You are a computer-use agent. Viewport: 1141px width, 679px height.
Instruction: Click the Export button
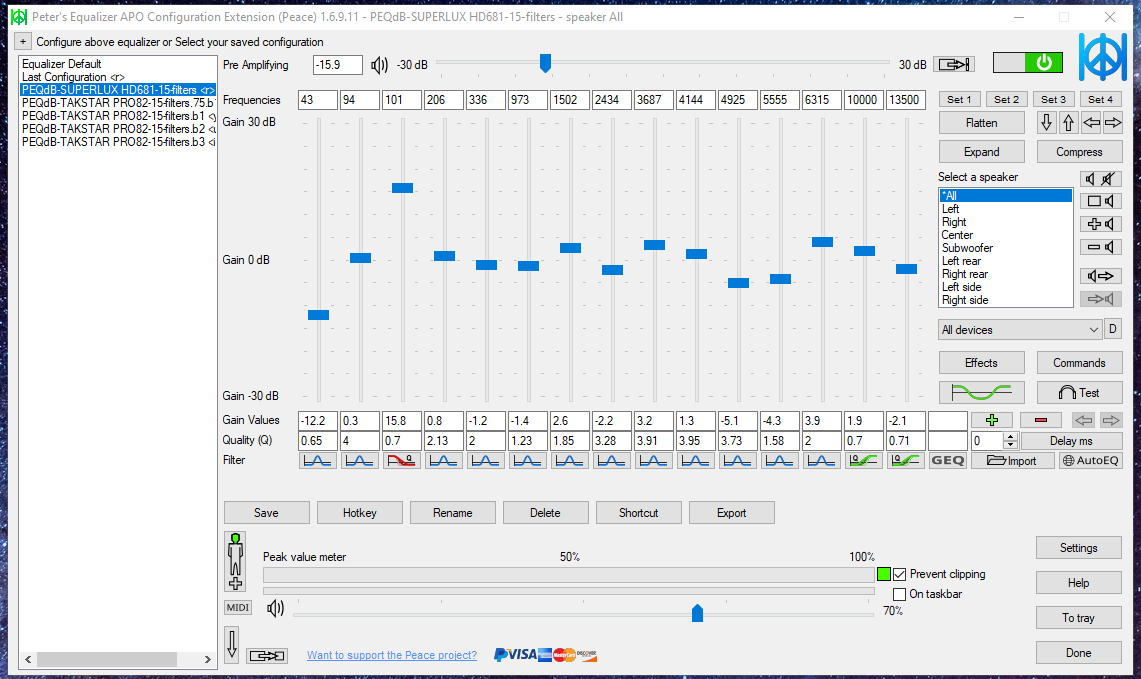[731, 513]
